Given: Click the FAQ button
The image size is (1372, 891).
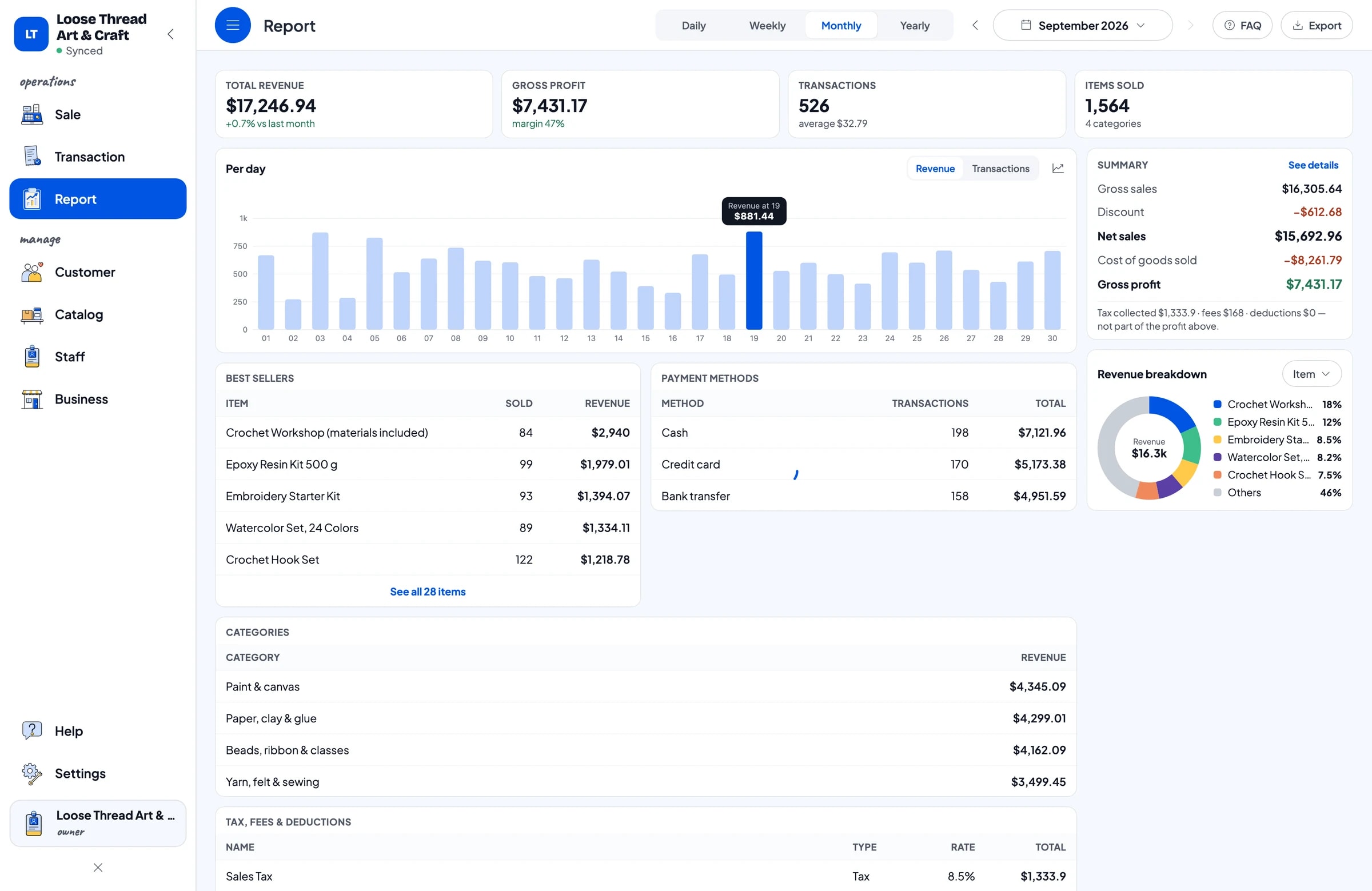Looking at the screenshot, I should [1242, 25].
